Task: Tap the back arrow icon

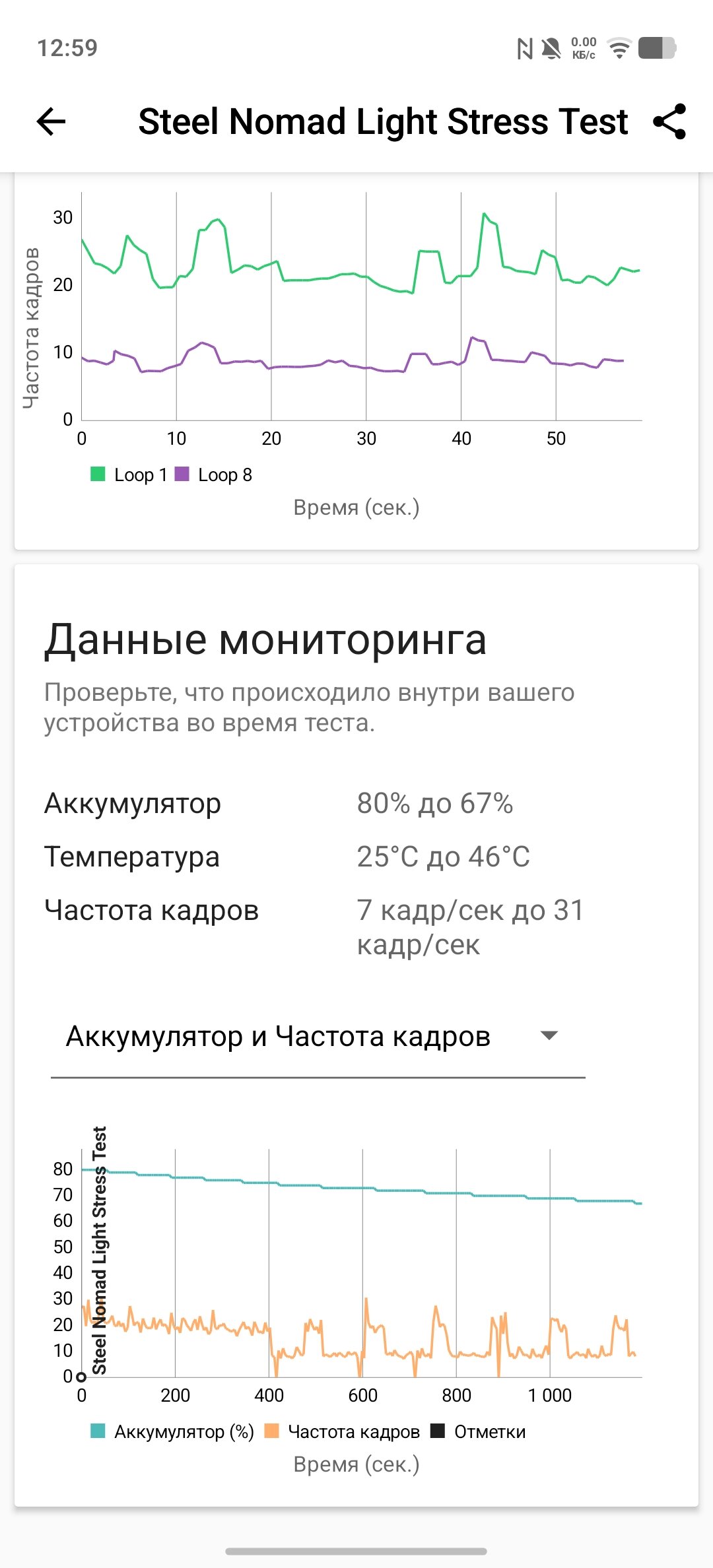Action: coord(51,121)
